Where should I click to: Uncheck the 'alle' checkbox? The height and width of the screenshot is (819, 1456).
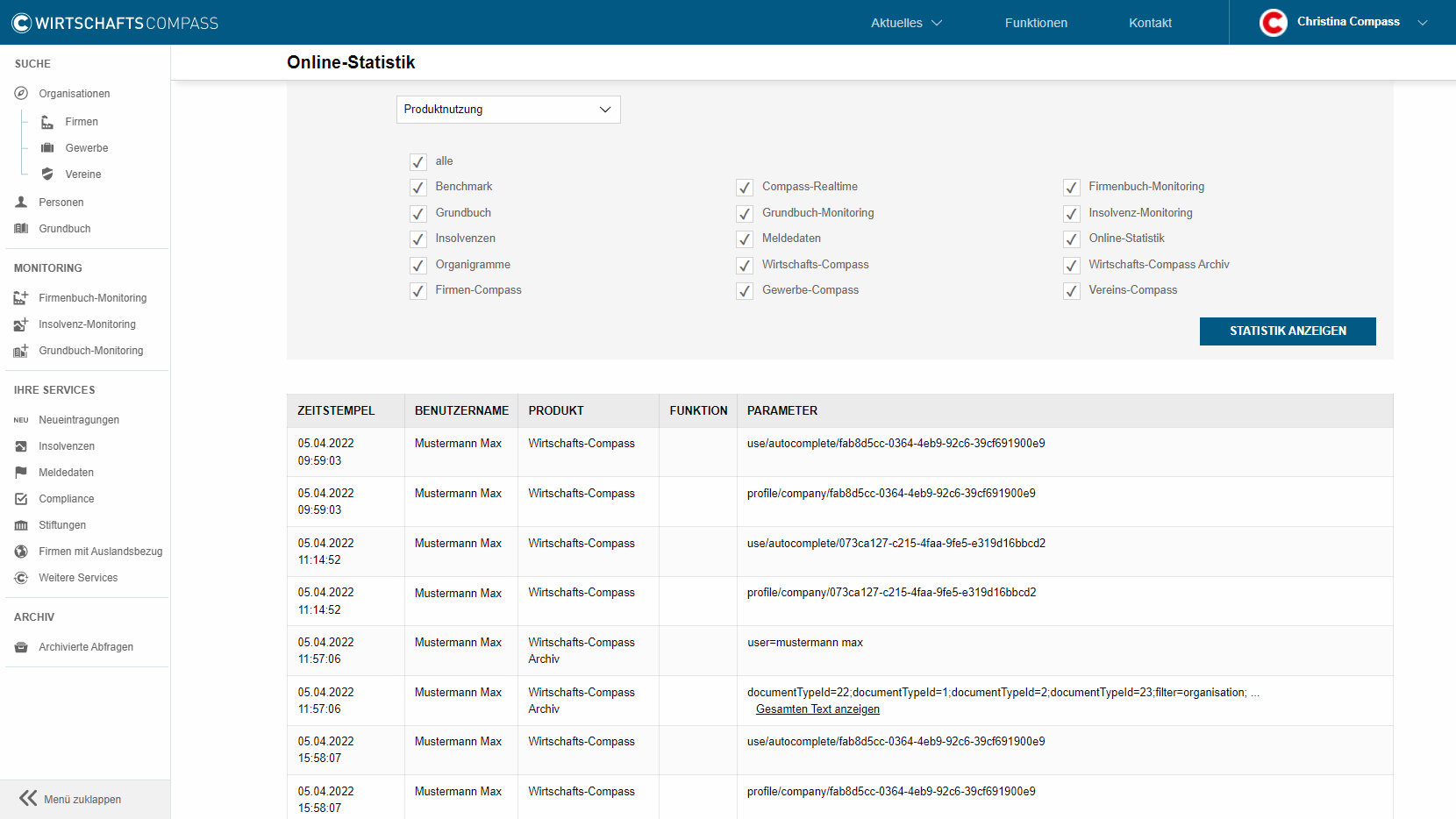[418, 162]
